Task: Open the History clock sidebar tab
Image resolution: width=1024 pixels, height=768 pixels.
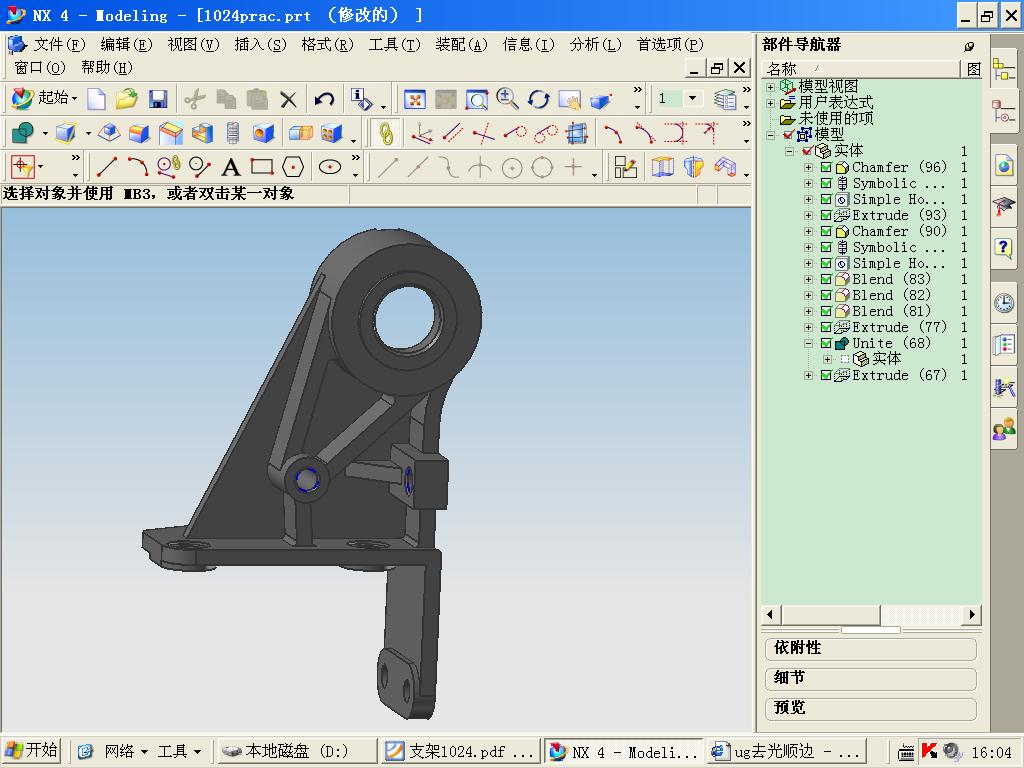Action: (x=1004, y=303)
